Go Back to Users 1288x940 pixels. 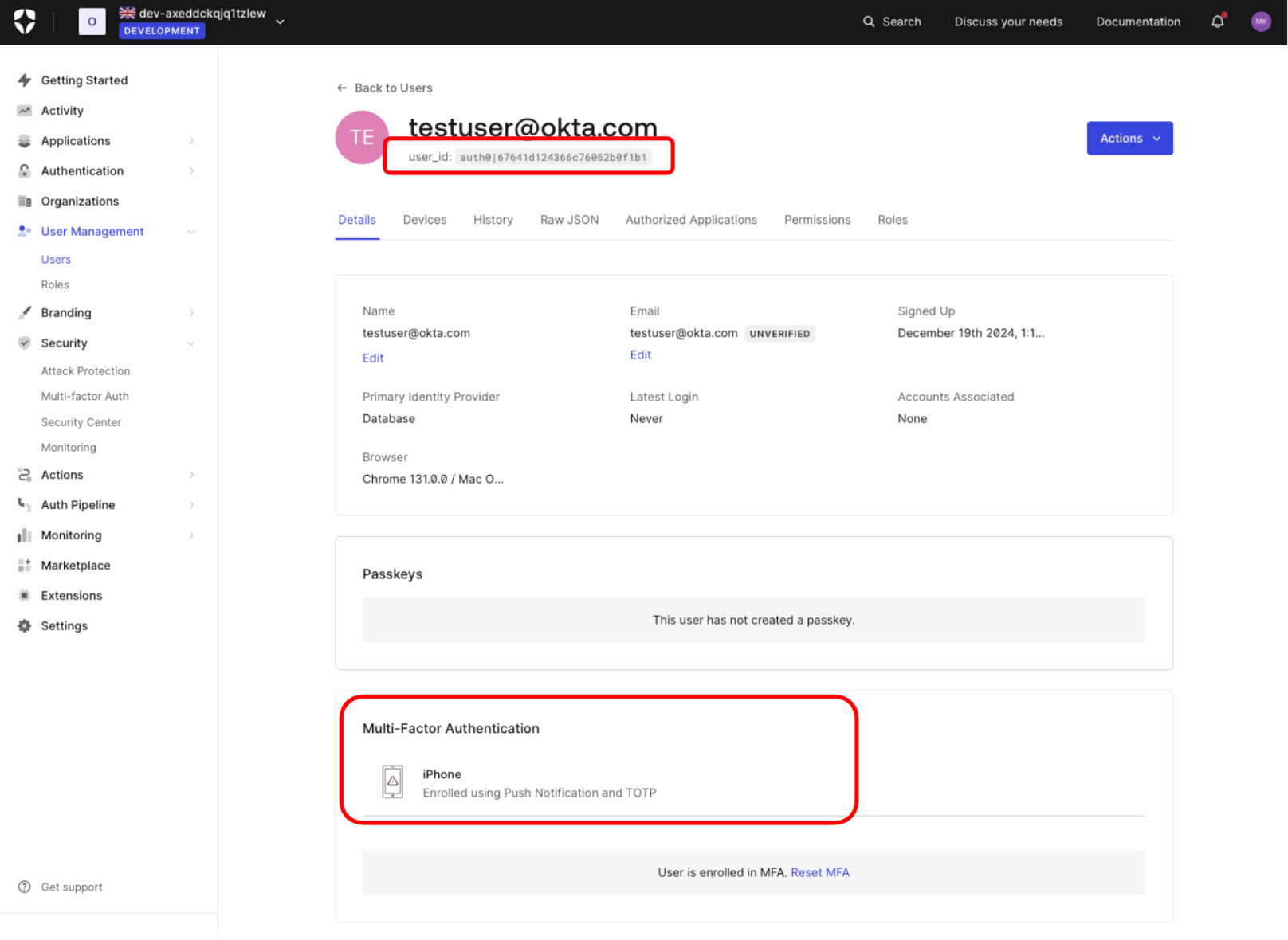pyautogui.click(x=384, y=88)
